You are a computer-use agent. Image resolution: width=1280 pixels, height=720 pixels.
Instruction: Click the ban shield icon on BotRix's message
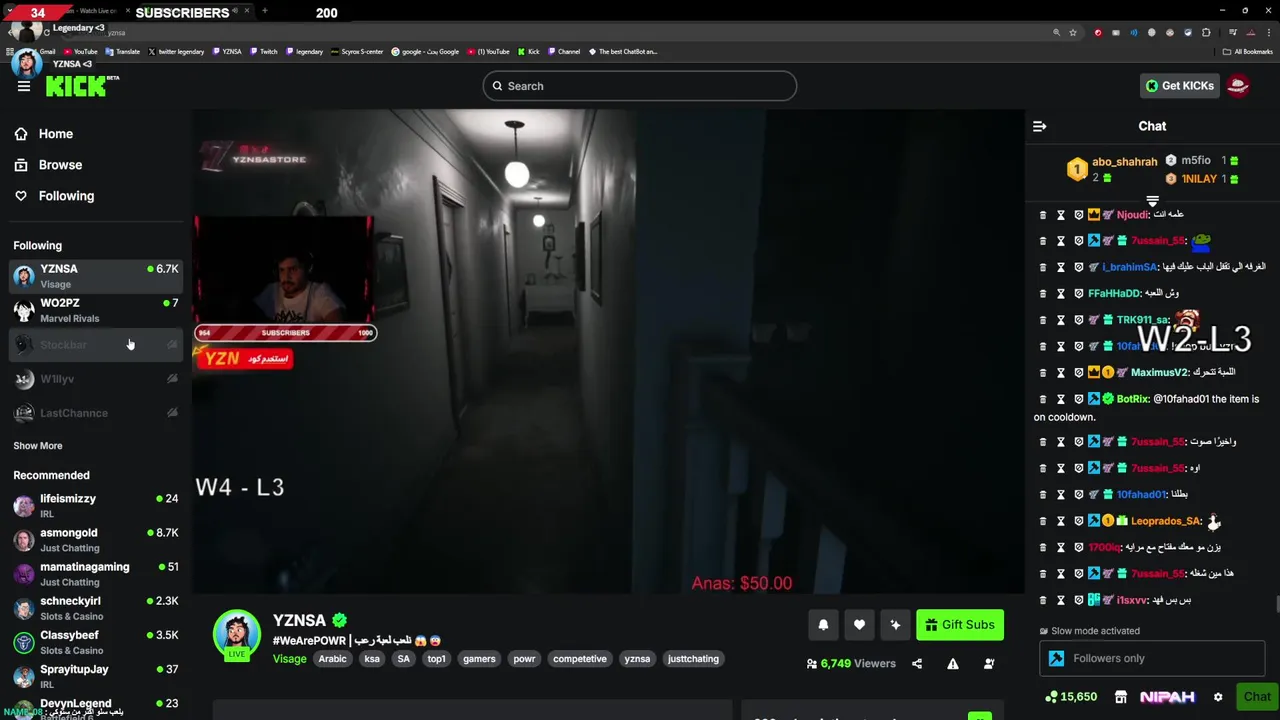[1079, 399]
